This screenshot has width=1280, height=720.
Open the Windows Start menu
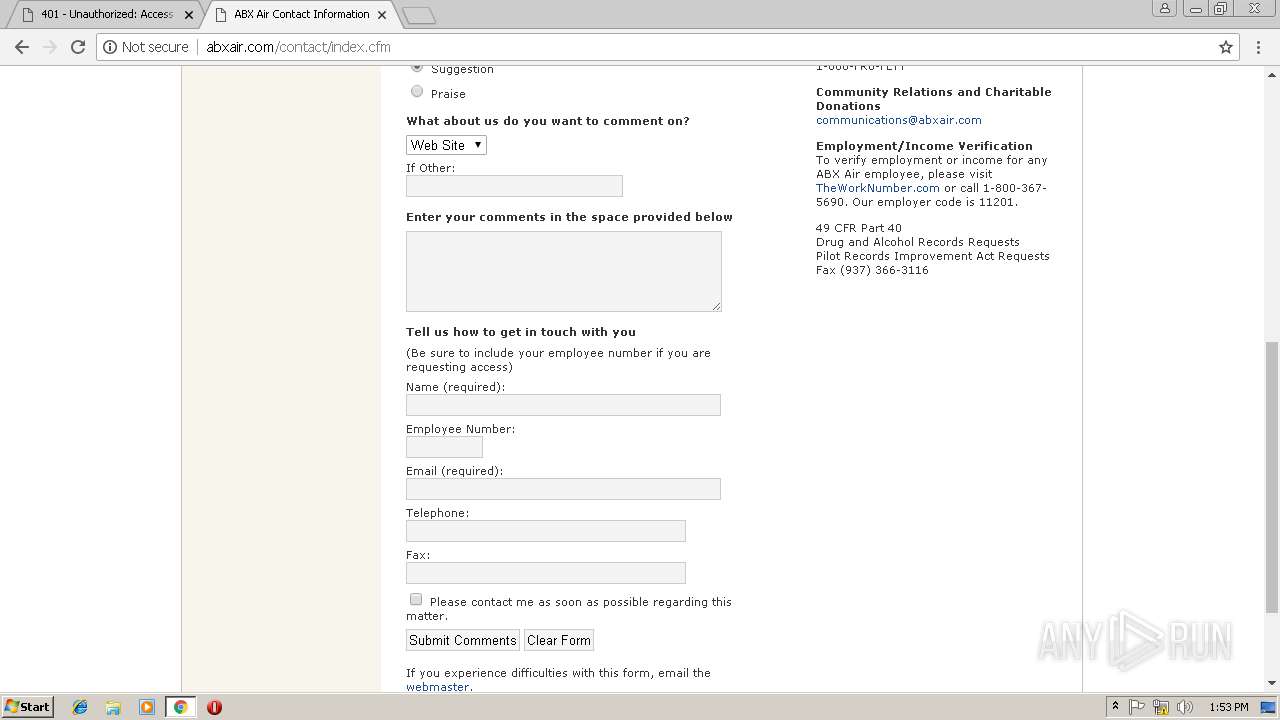pos(27,707)
